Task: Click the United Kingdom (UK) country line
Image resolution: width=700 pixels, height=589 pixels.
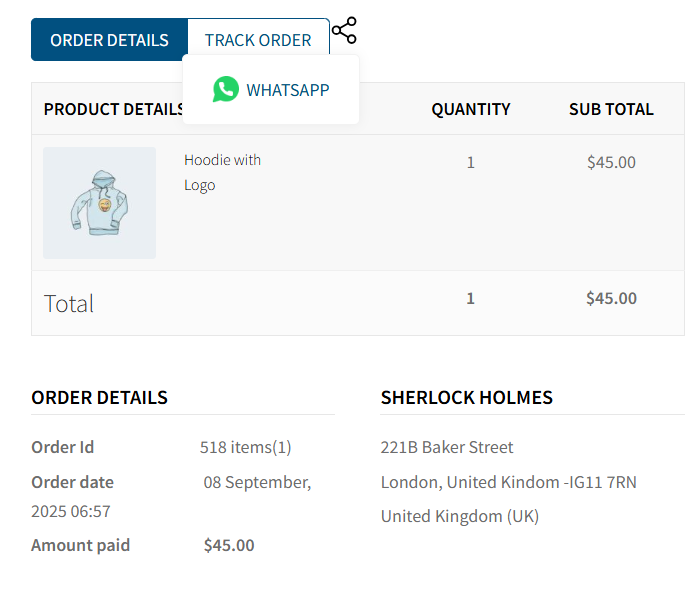Action: click(459, 516)
